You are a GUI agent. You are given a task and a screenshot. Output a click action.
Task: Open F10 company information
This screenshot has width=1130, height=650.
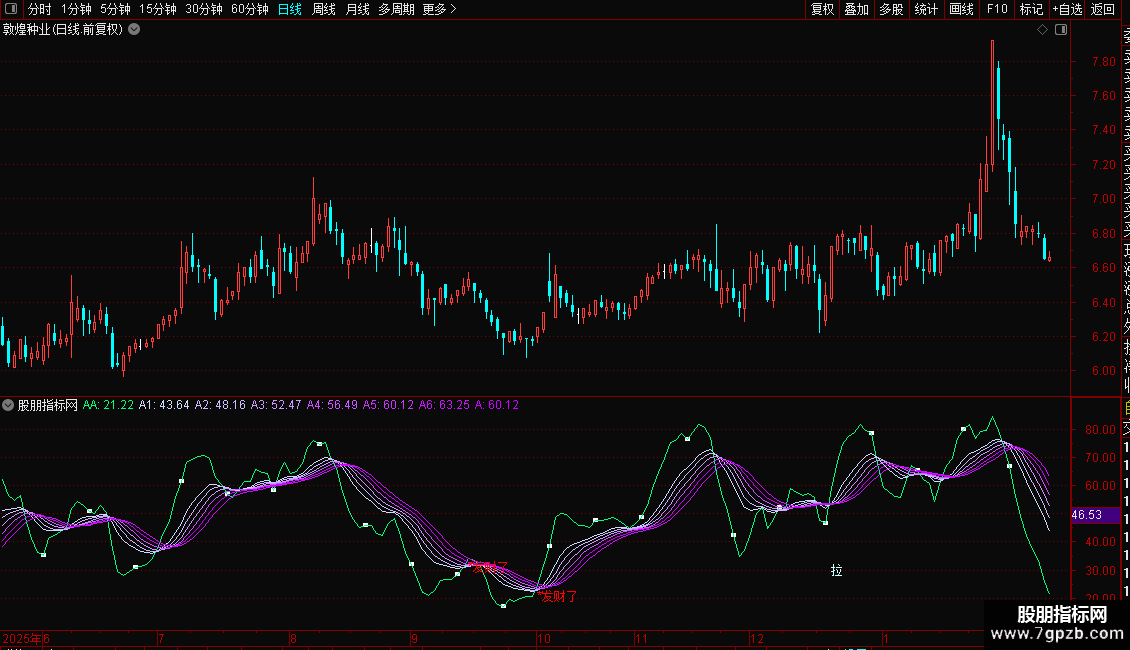[x=997, y=9]
